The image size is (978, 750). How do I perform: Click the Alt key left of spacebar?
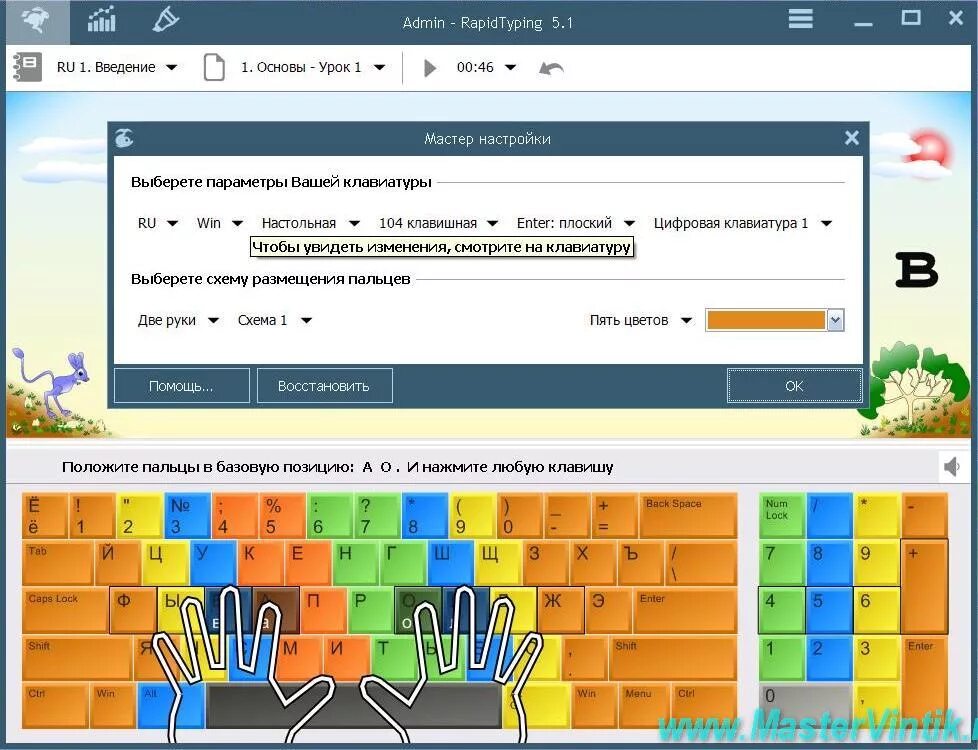[171, 705]
